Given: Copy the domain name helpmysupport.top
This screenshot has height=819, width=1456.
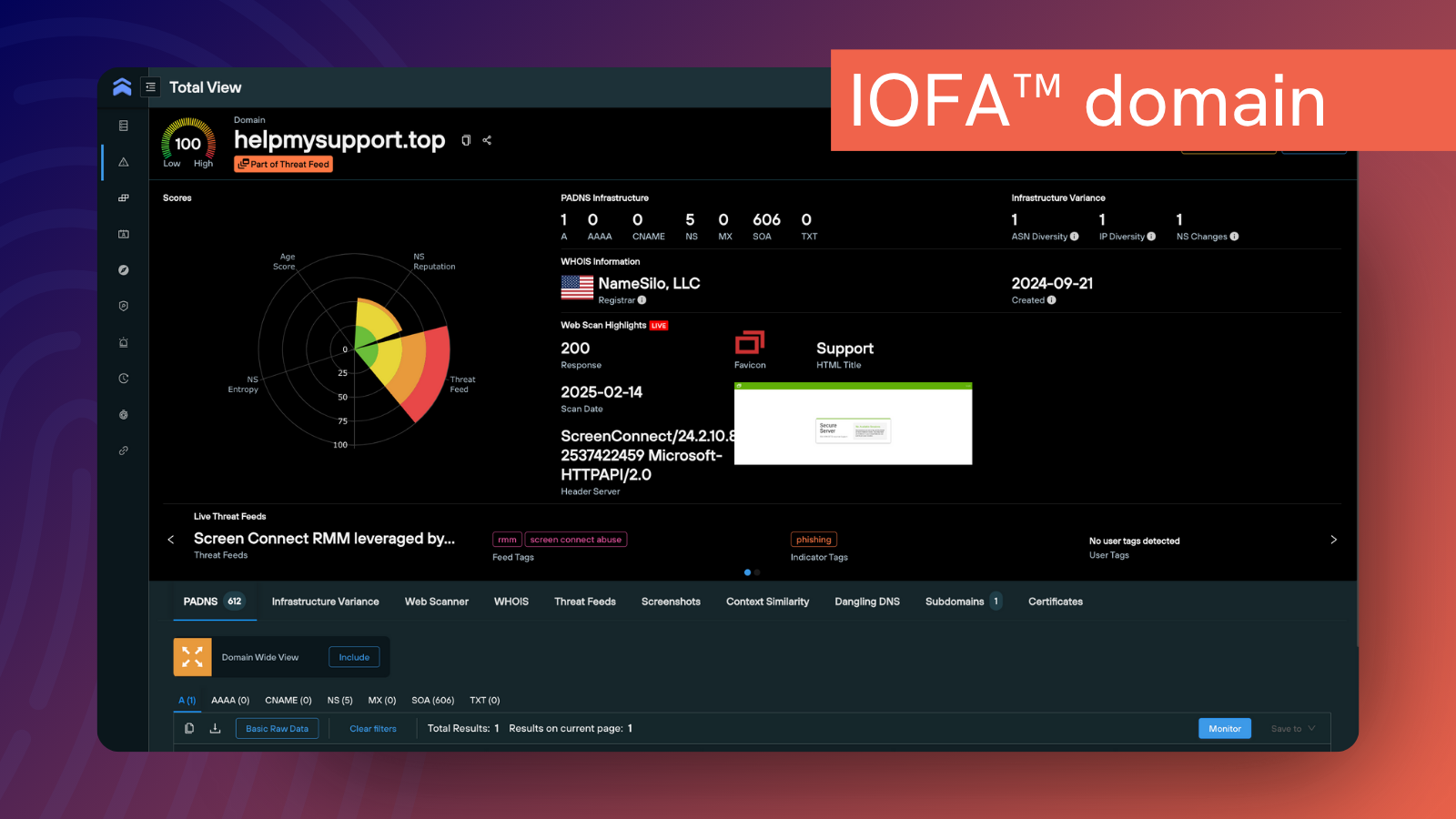Looking at the screenshot, I should coord(466,140).
